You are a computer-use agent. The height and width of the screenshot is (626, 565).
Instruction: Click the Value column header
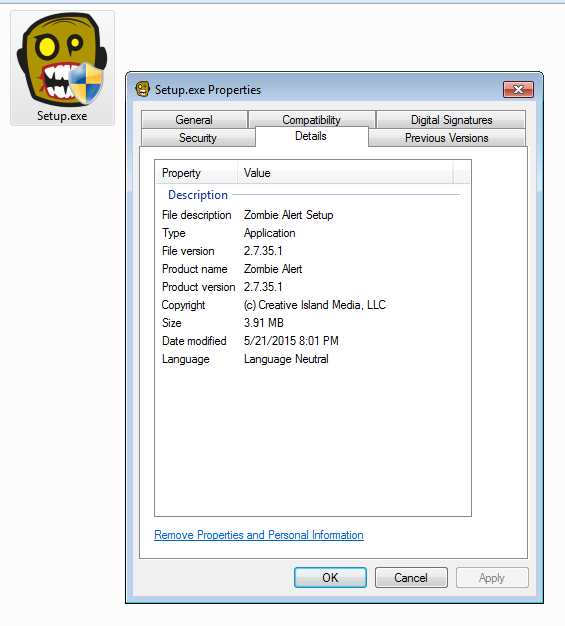pos(345,173)
